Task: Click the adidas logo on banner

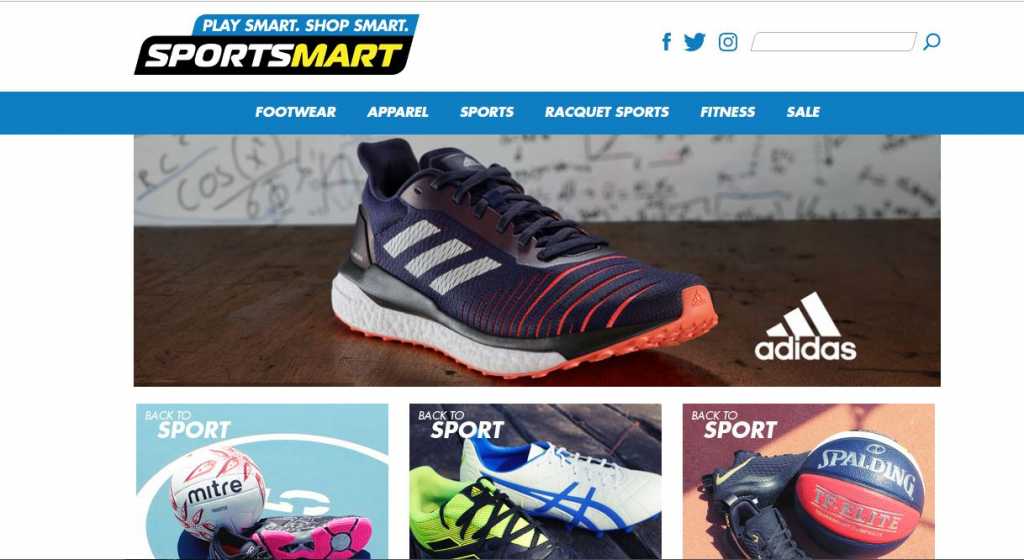Action: pos(805,326)
